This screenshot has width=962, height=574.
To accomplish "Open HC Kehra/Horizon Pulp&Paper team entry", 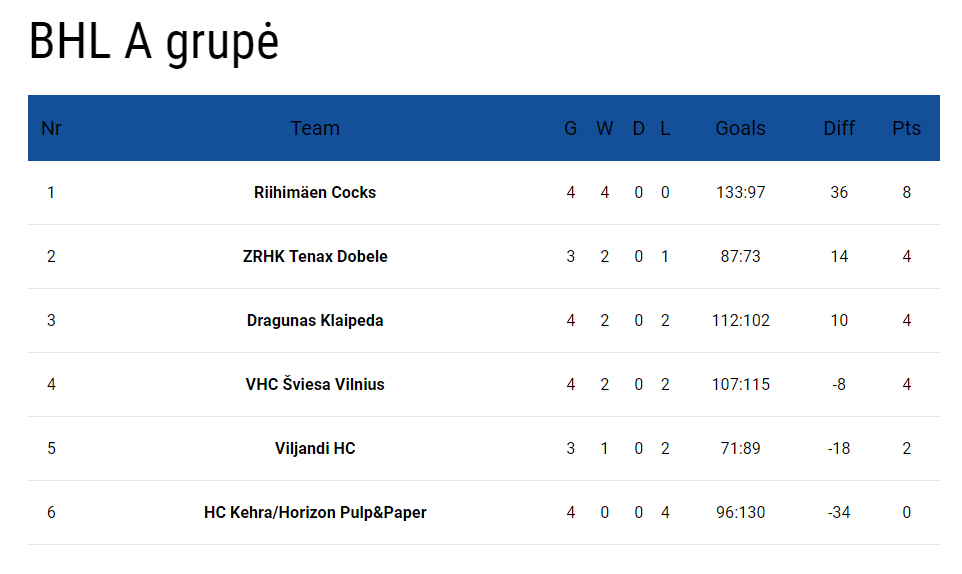I will coord(315,512).
